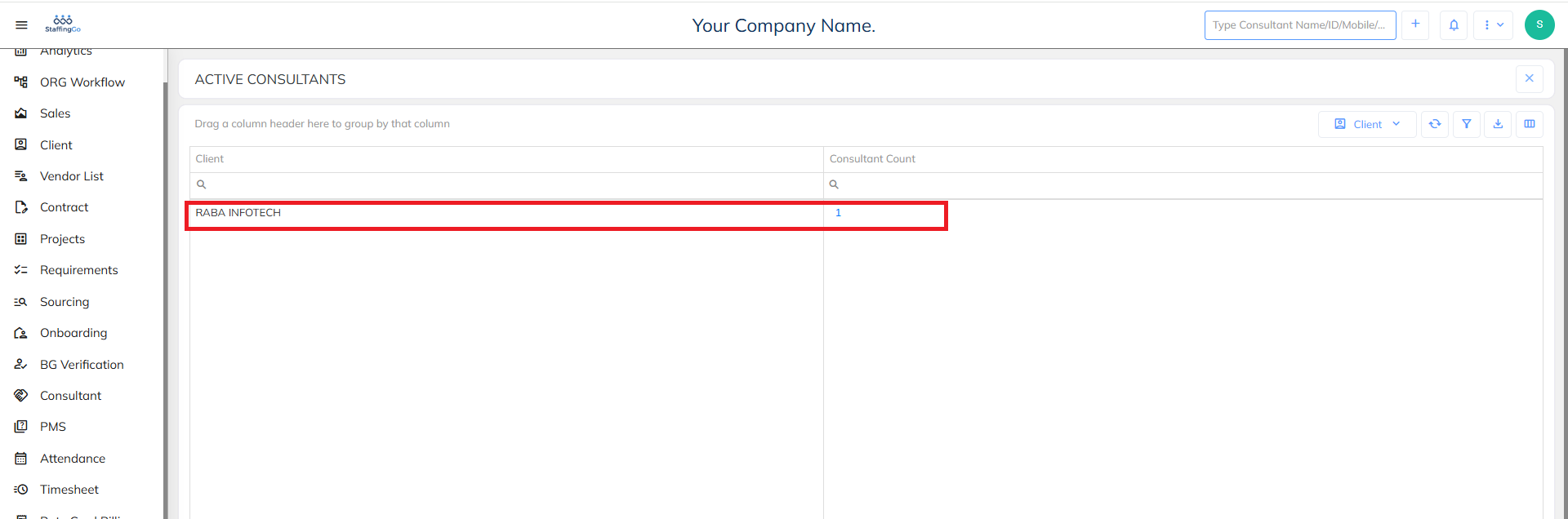Sort by the Client column header
Viewport: 1568px width, 519px height.
click(210, 159)
